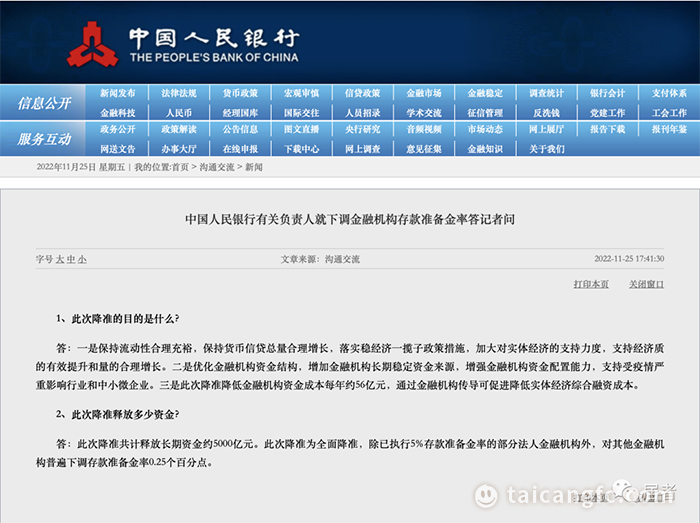Screen dimensions: 700x523
Task: Select 金融知识 in the navigation bar
Action: (485, 149)
